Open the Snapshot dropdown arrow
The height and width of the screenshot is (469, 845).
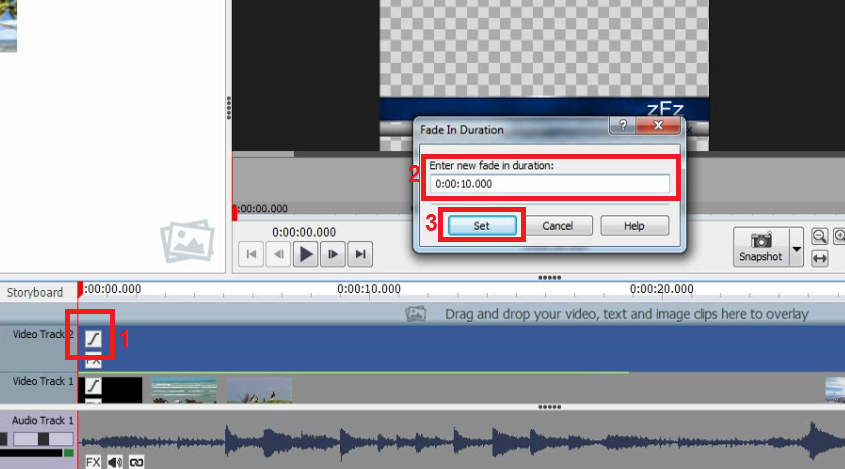coord(796,247)
